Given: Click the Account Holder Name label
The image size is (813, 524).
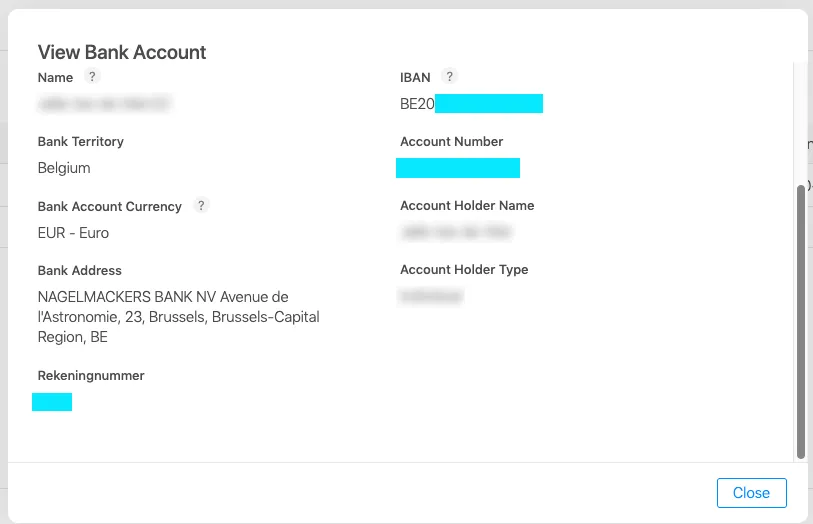Looking at the screenshot, I should click(x=467, y=206).
